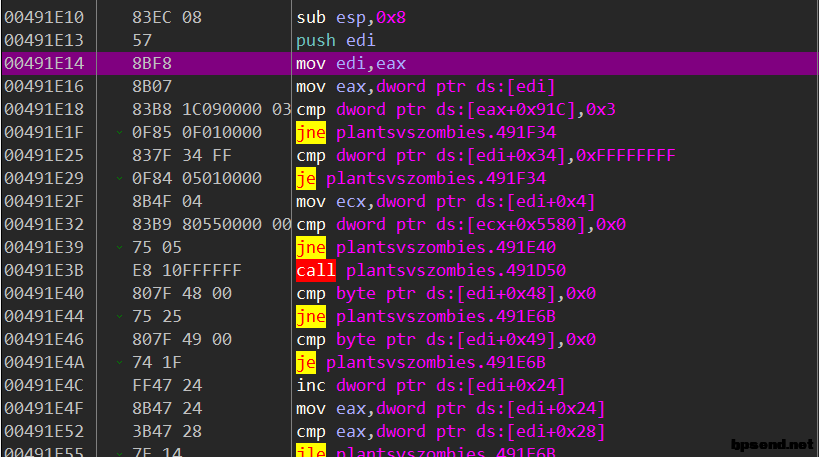The height and width of the screenshot is (457, 819).
Task: Click bytes '75 25'
Action: [x=157, y=316]
